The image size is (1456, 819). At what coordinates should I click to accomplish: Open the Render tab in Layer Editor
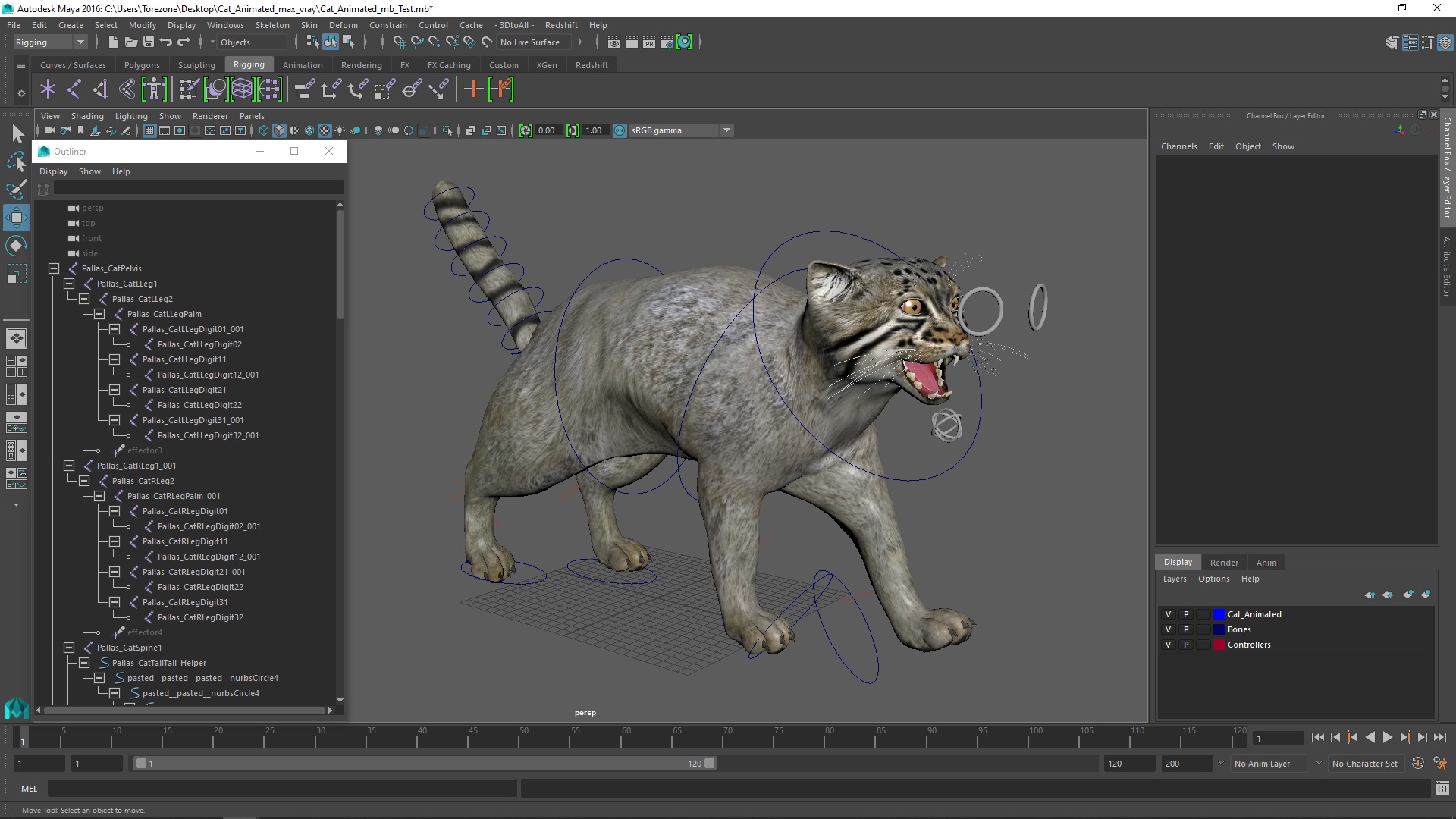click(x=1224, y=563)
